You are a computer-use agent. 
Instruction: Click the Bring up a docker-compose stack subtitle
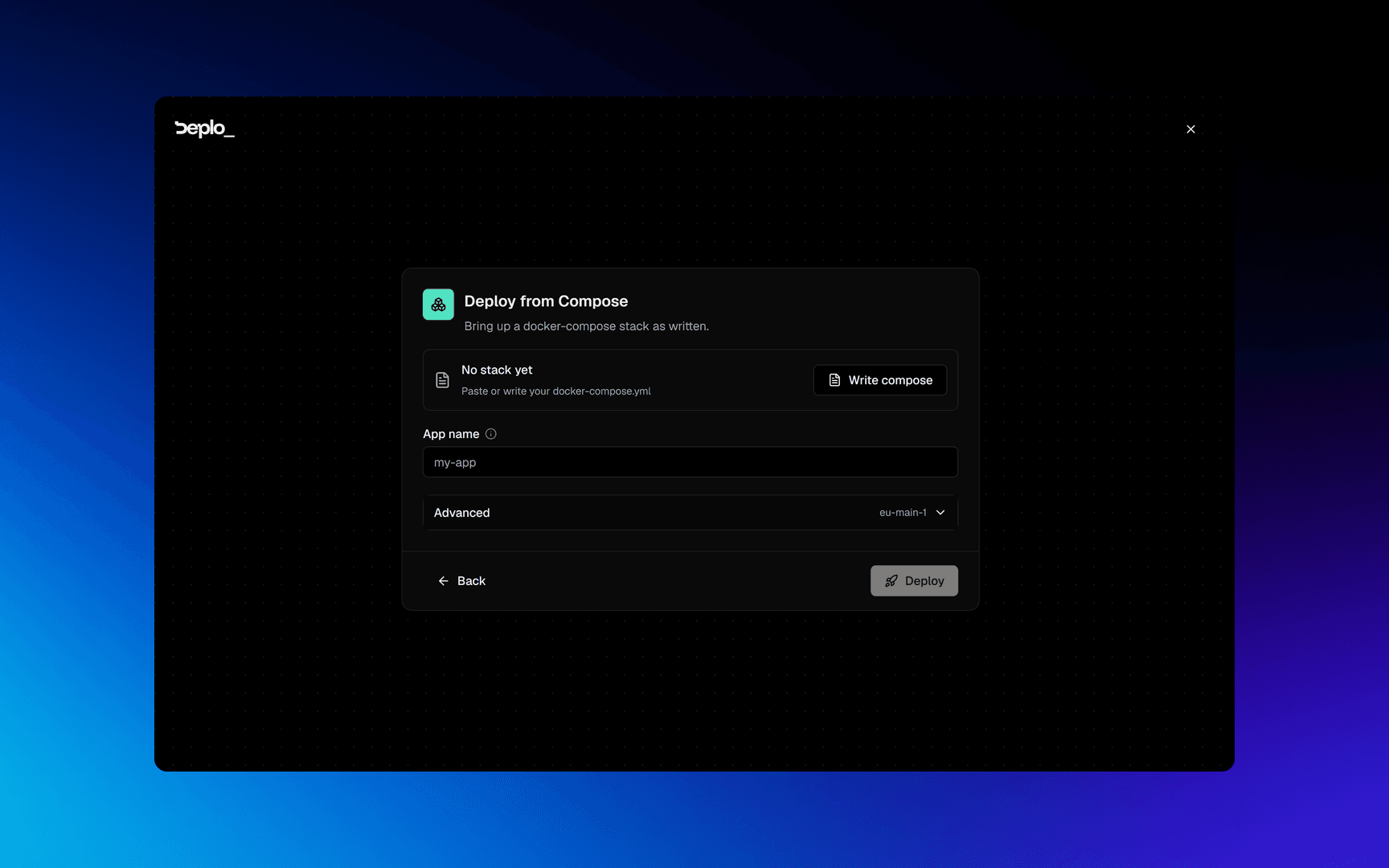587,326
